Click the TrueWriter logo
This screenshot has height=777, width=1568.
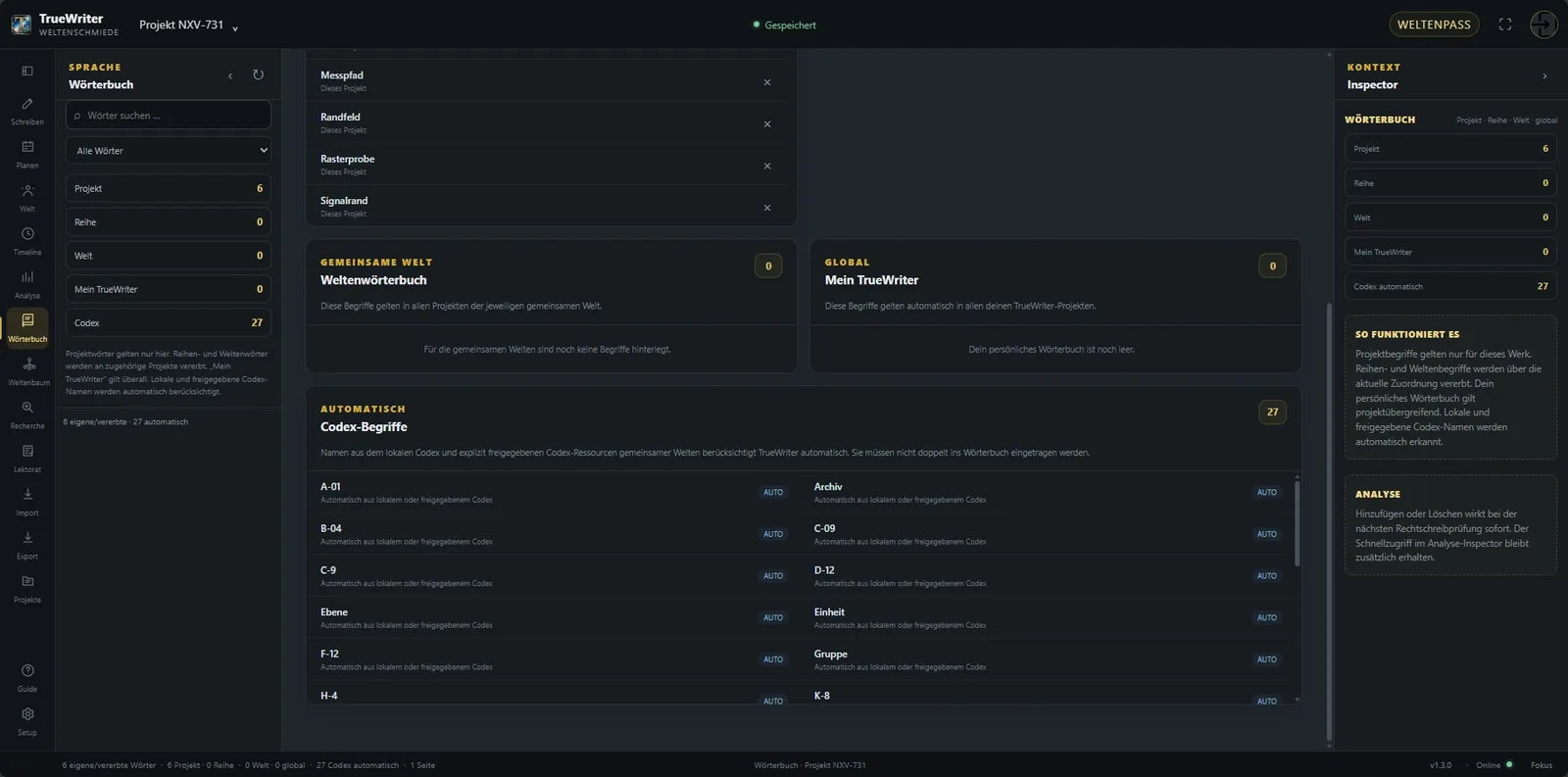click(x=21, y=24)
